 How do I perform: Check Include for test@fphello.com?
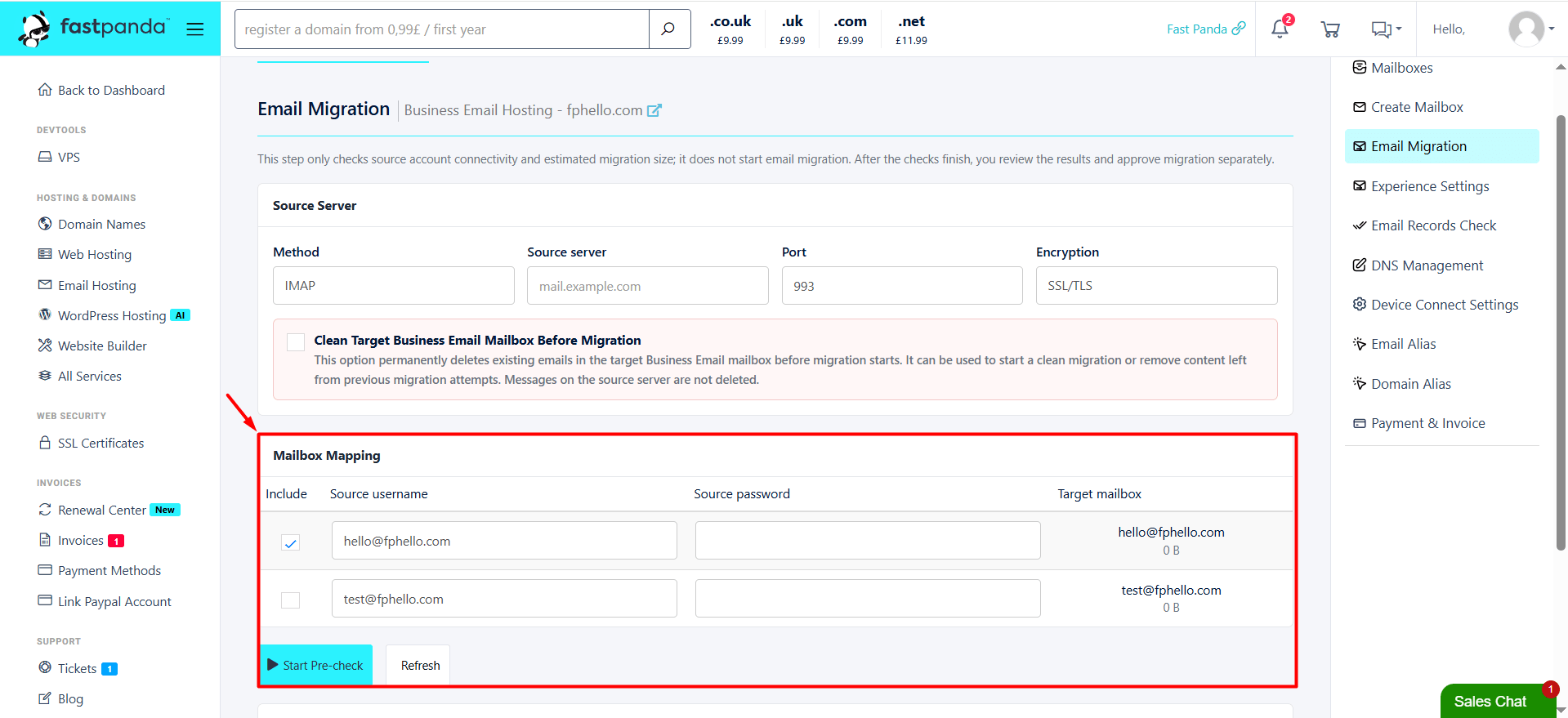pyautogui.click(x=290, y=600)
